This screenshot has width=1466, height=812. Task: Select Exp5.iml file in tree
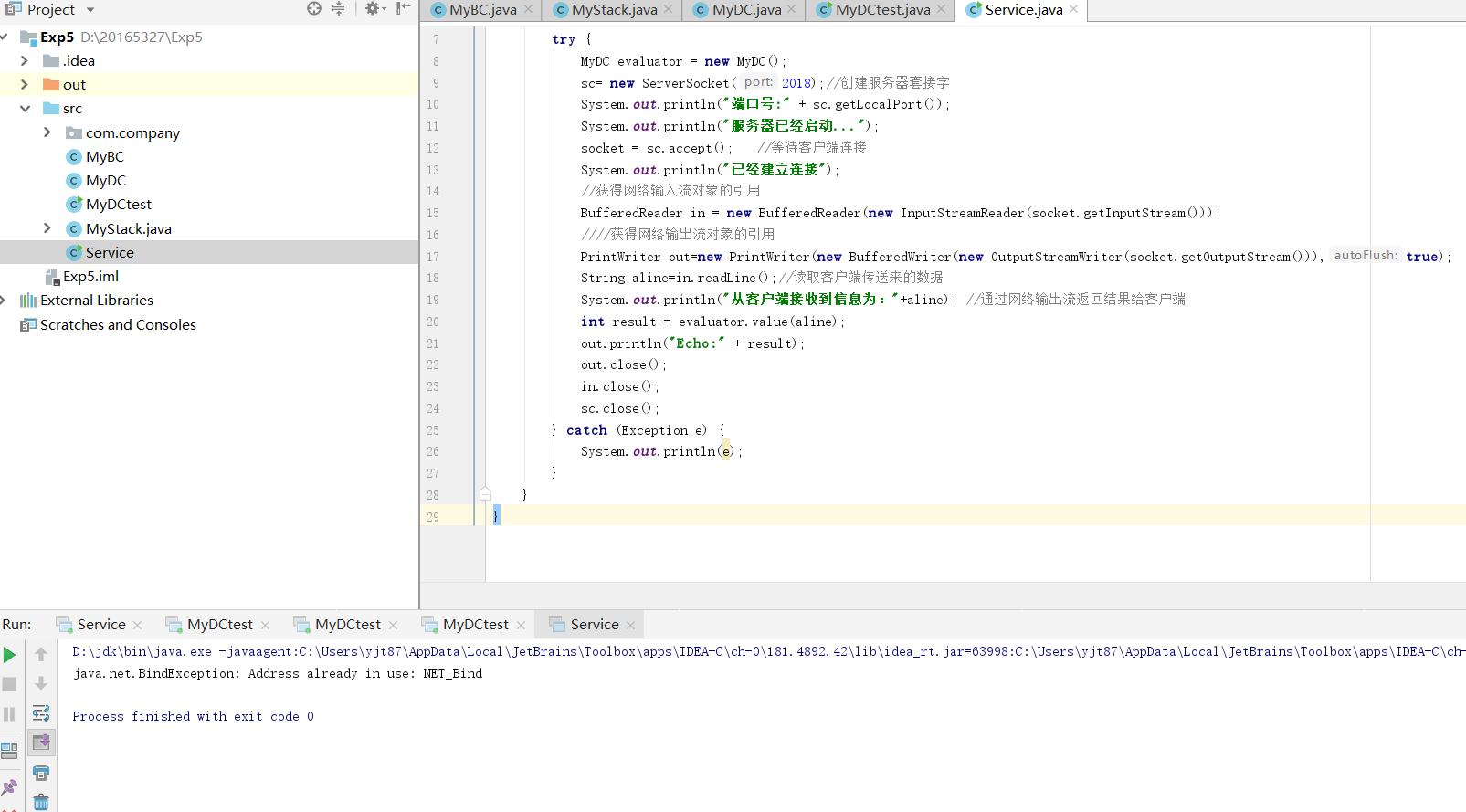pos(82,276)
